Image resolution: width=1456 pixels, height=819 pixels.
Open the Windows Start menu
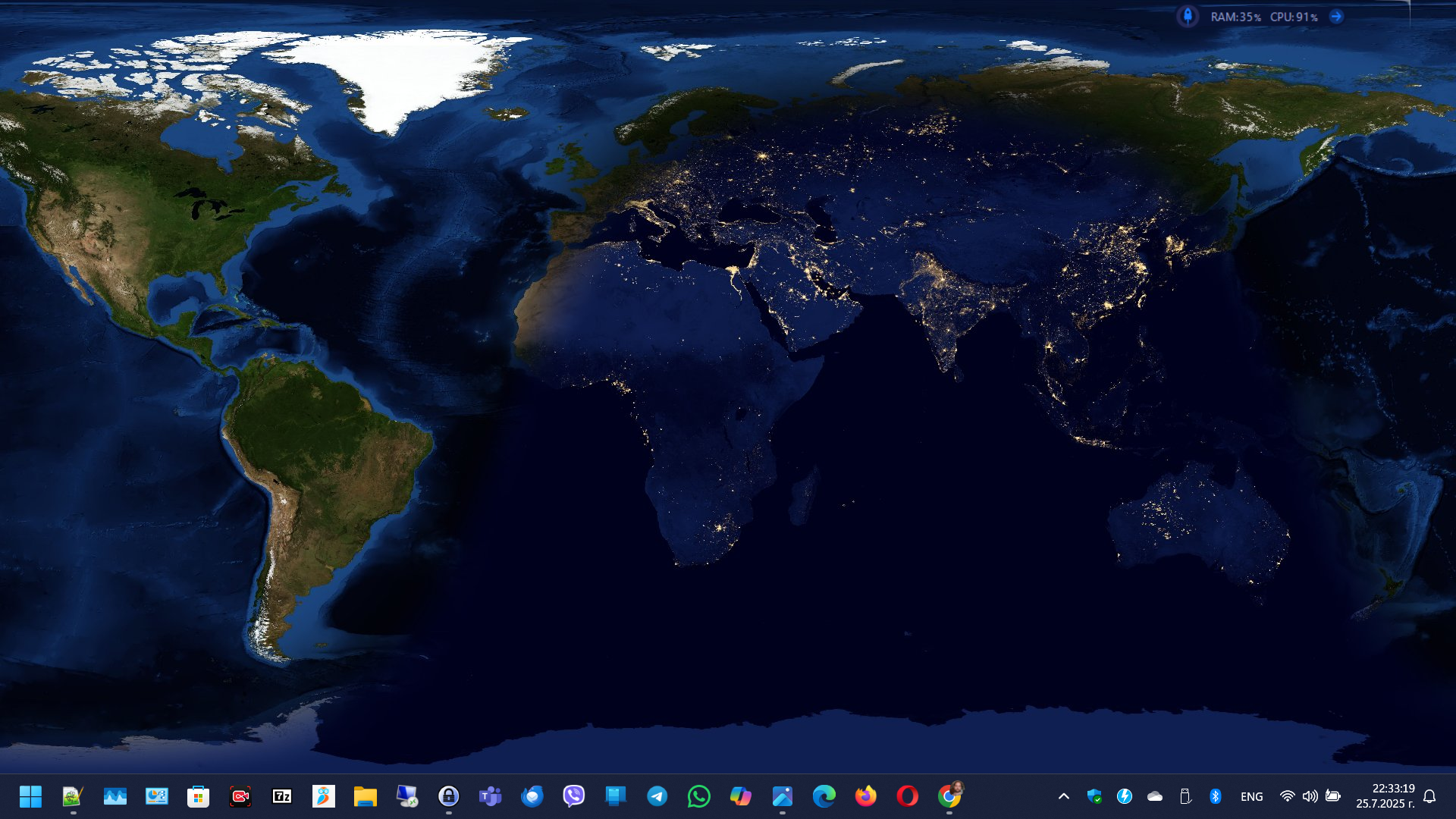[x=30, y=796]
